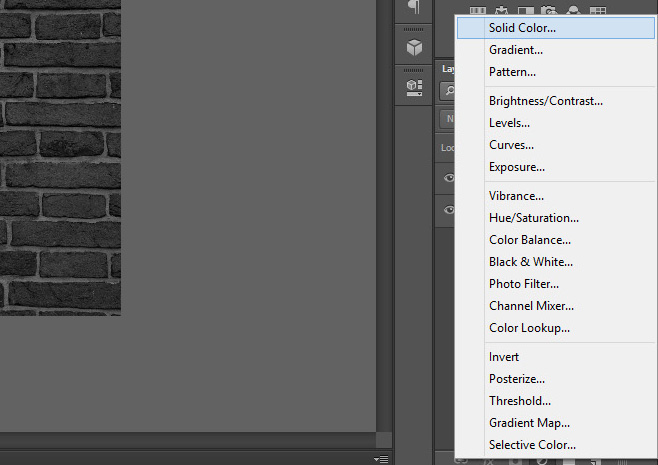
Task: Select Photo Filter menu entry
Action: click(x=524, y=284)
